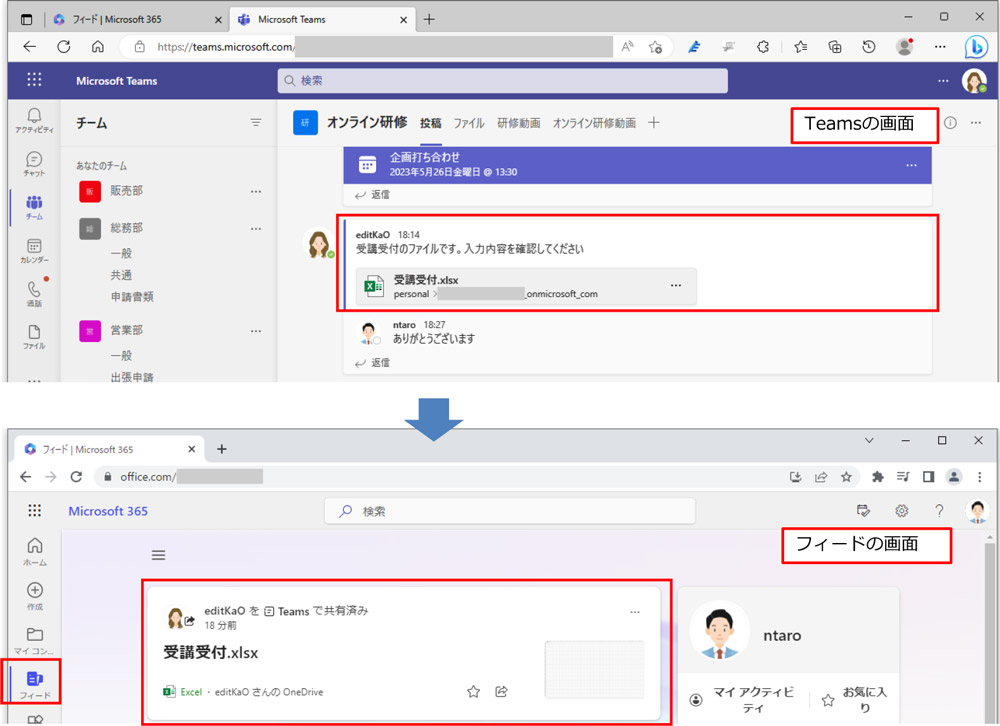Screen dimensions: 1000x726
Task: Switch to フィード | Microsoft 365 tab in Edge
Action: tap(137, 20)
